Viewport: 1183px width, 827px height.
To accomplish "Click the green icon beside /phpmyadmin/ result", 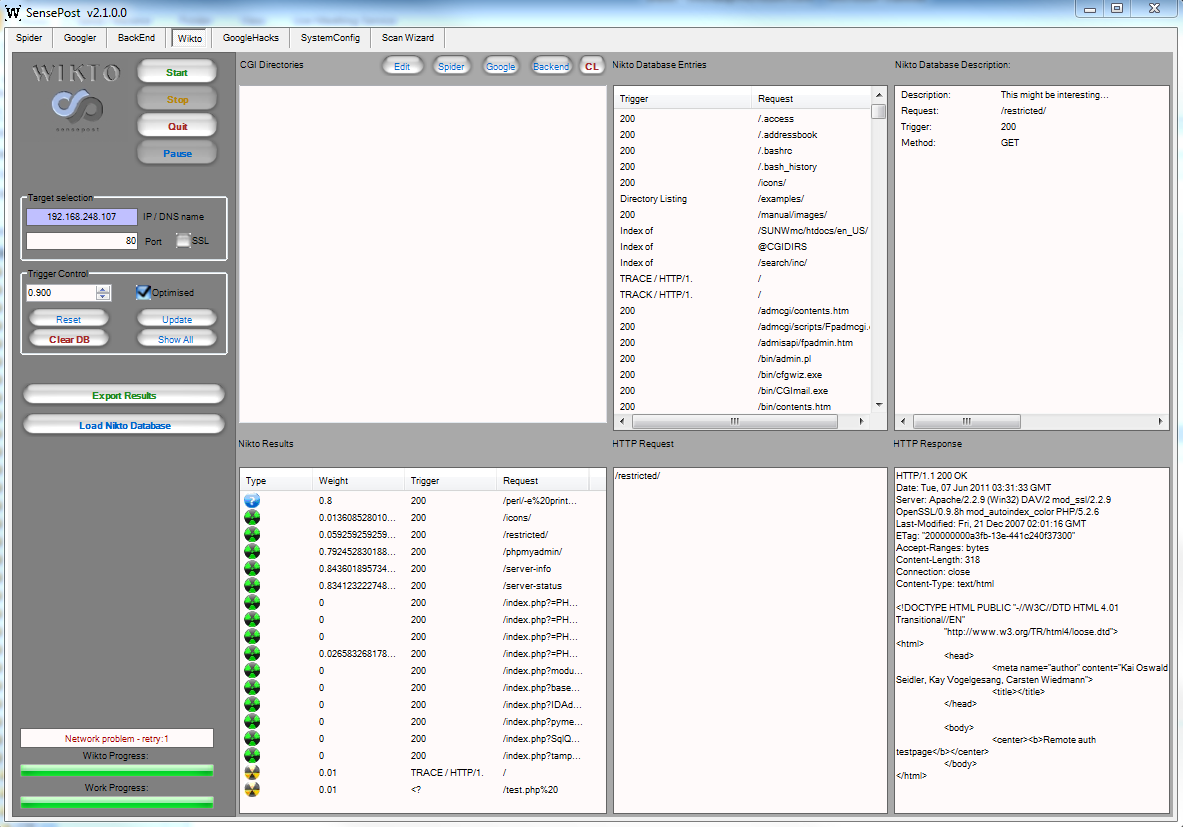I will coord(252,551).
